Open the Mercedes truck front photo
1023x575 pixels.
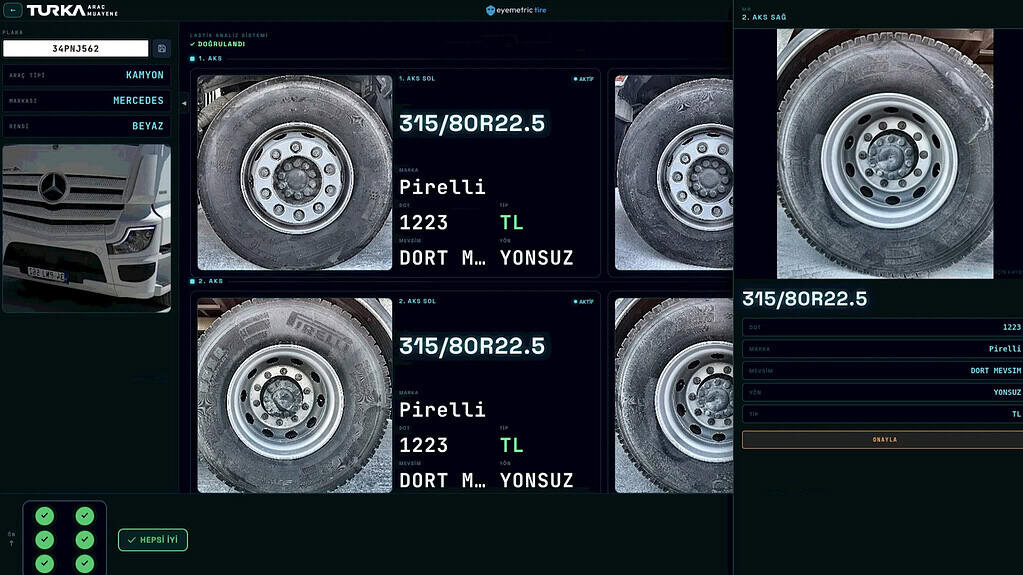tap(87, 228)
